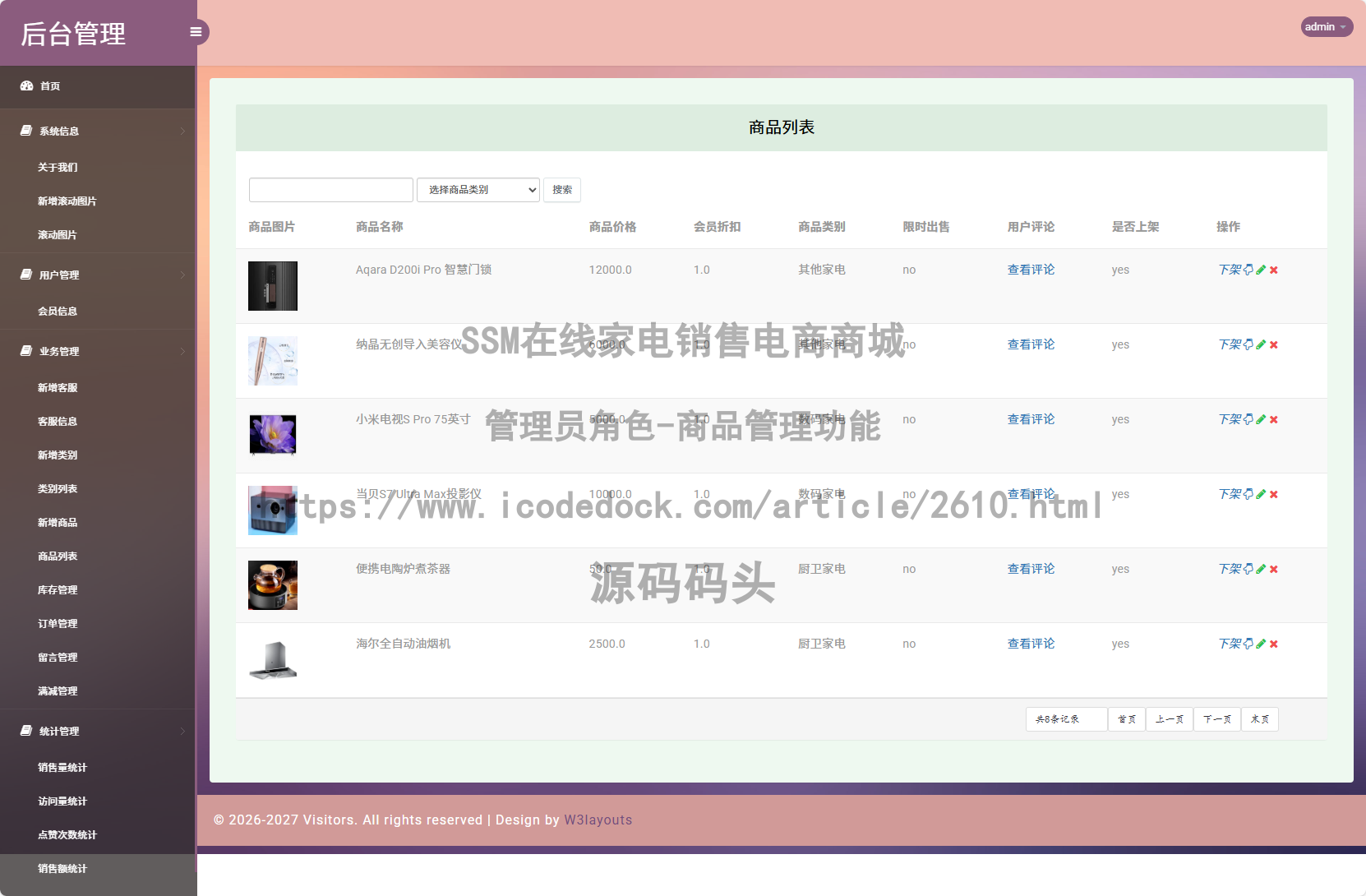The image size is (1366, 896).
Task: Expand the 系统信息 sidebar section
Action: point(58,131)
